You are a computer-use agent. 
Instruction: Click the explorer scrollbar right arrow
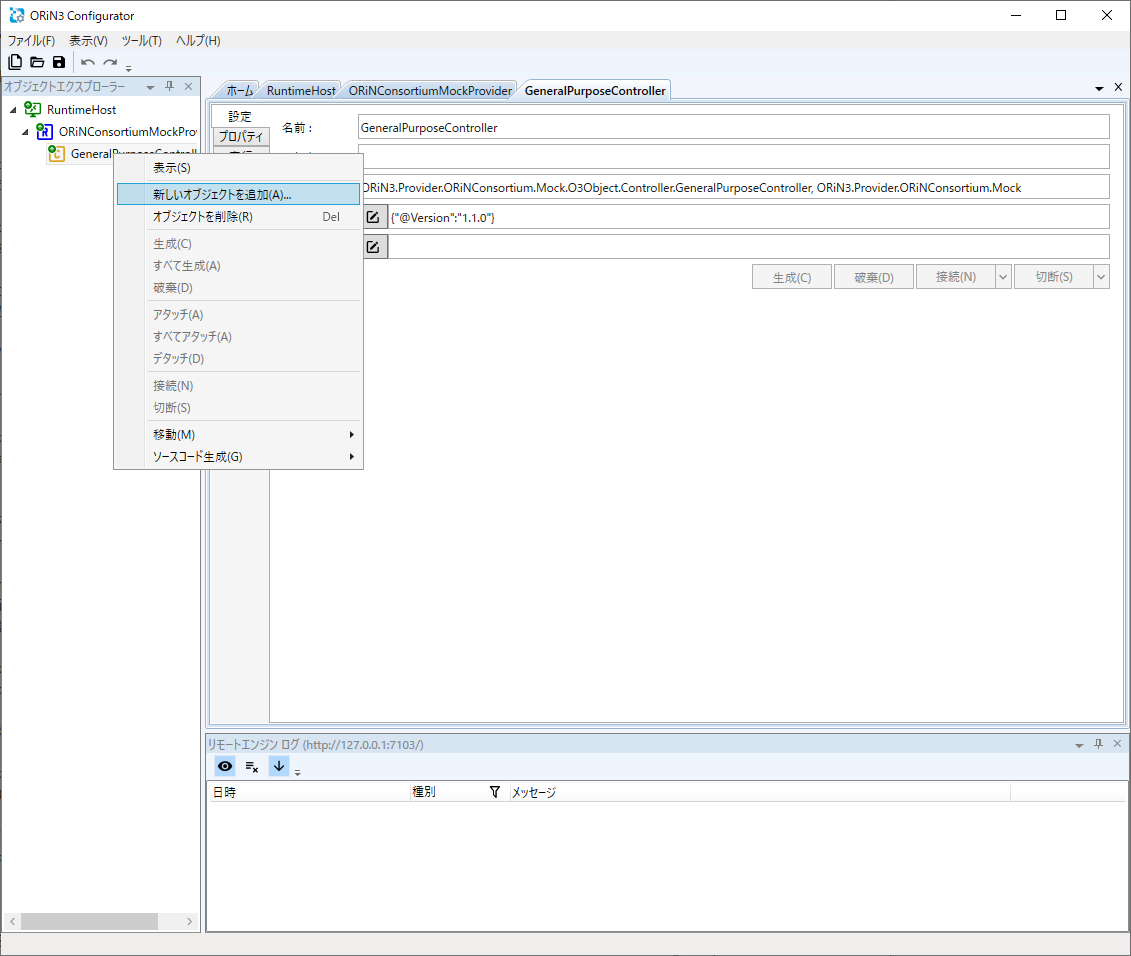(189, 921)
